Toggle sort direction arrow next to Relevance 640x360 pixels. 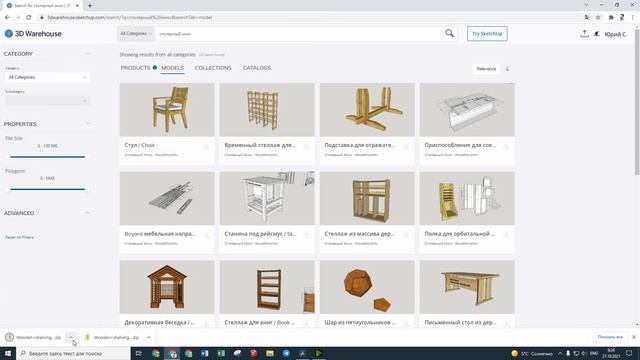(x=507, y=69)
